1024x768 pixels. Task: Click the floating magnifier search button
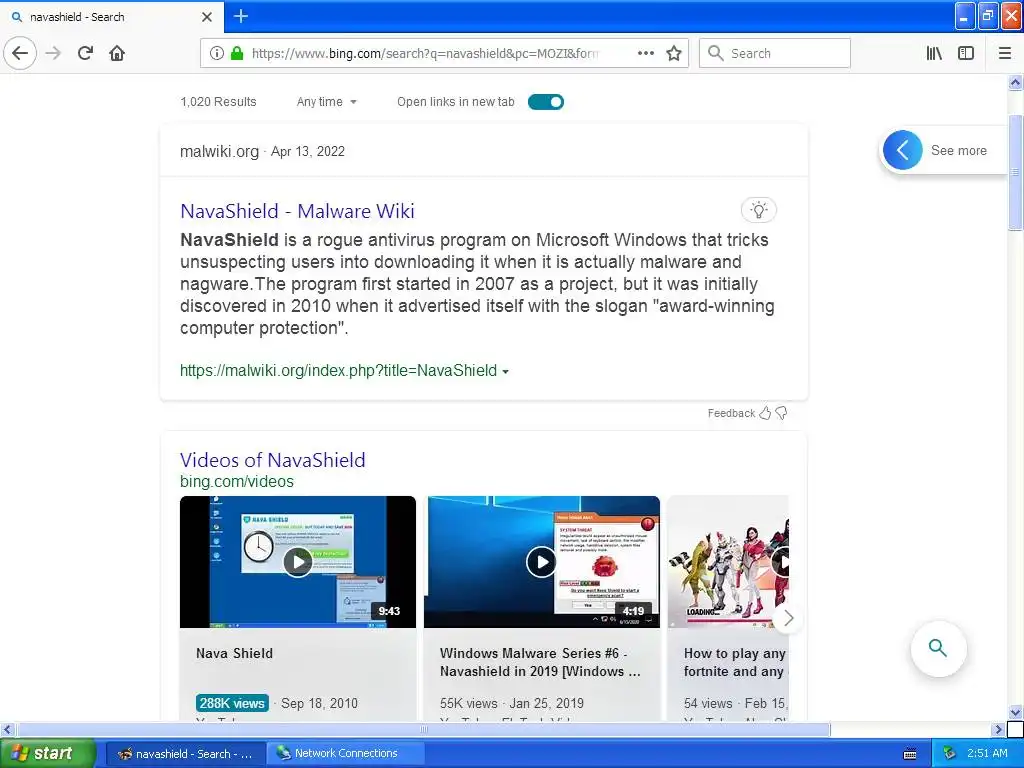point(938,648)
